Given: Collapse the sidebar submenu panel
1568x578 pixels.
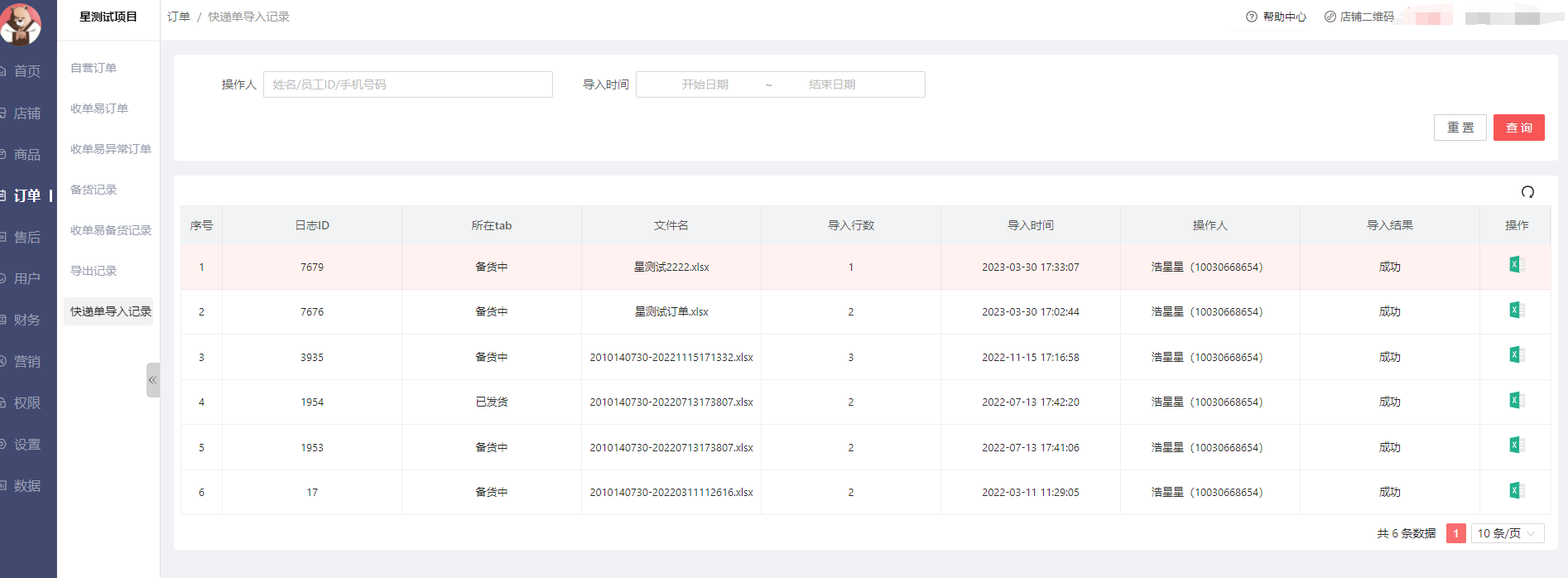Looking at the screenshot, I should [152, 380].
